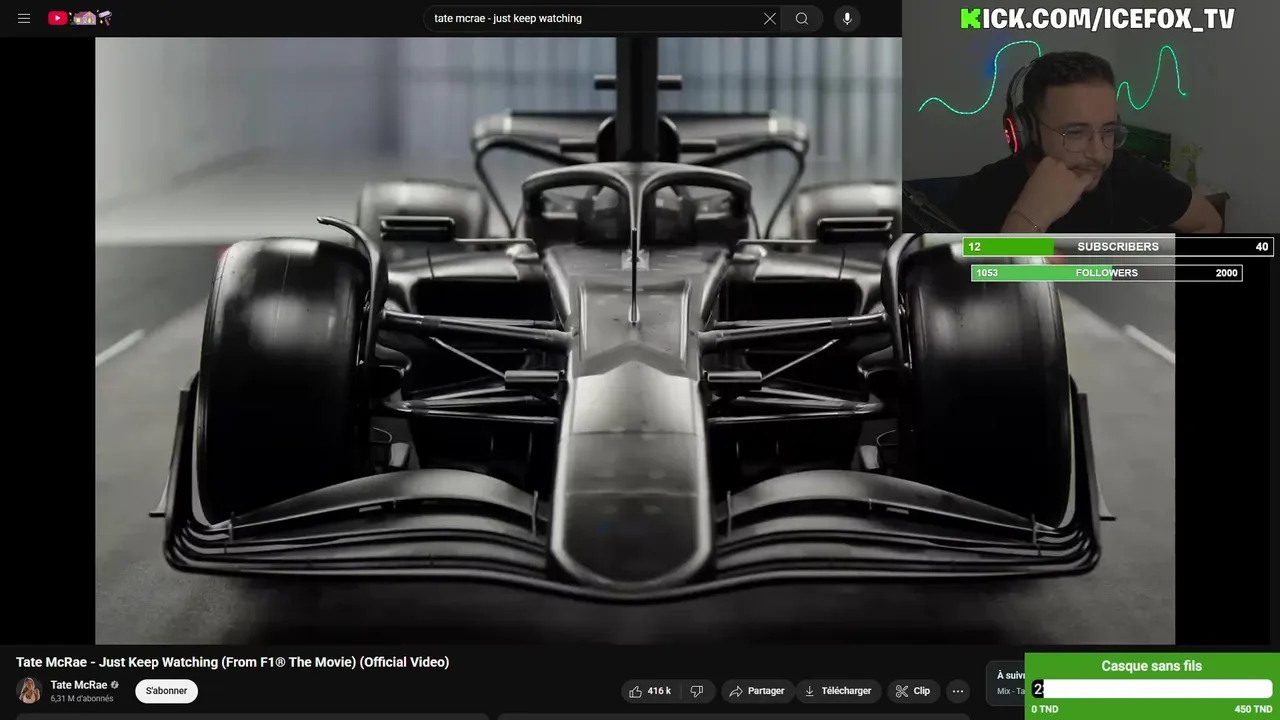Download the video with Télécharger
This screenshot has width=1280, height=720.
click(x=838, y=691)
